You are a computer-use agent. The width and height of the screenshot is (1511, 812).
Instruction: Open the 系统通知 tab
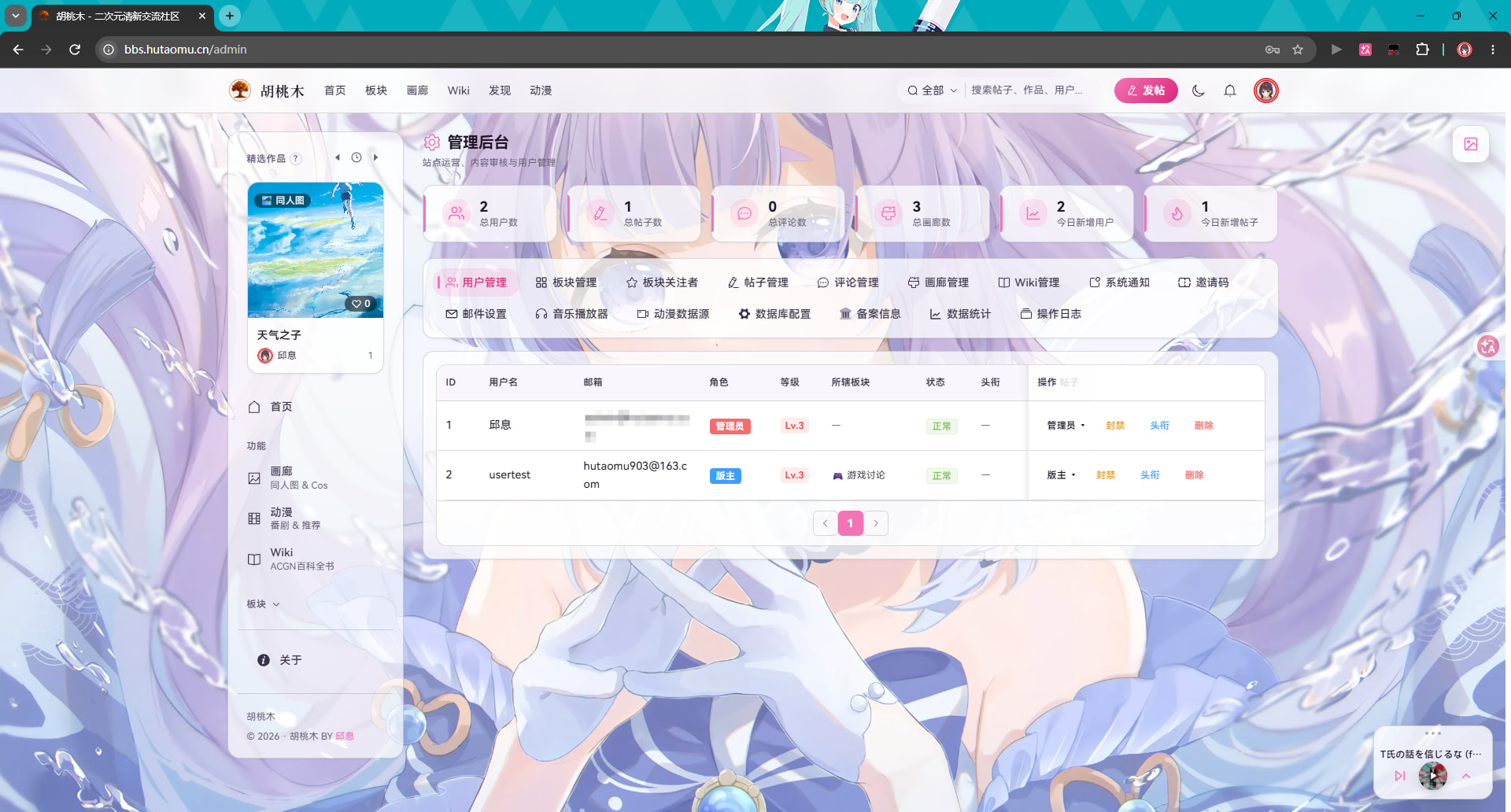tap(1119, 282)
